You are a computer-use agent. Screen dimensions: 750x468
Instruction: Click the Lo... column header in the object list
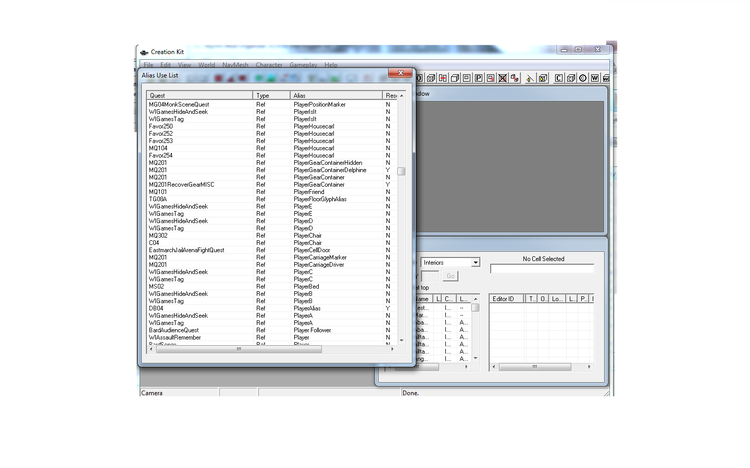coord(557,299)
